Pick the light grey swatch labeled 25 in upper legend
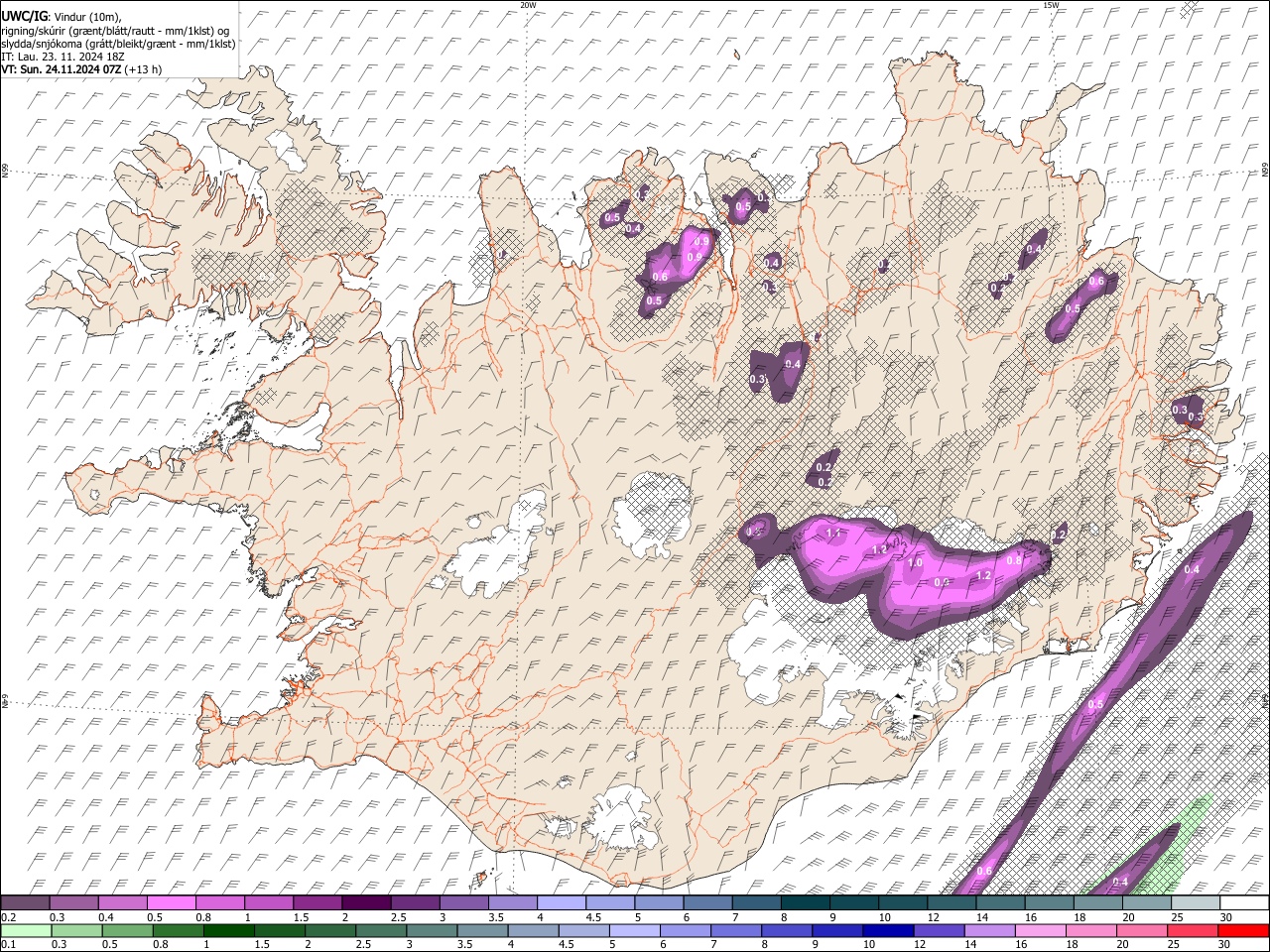 (1196, 902)
